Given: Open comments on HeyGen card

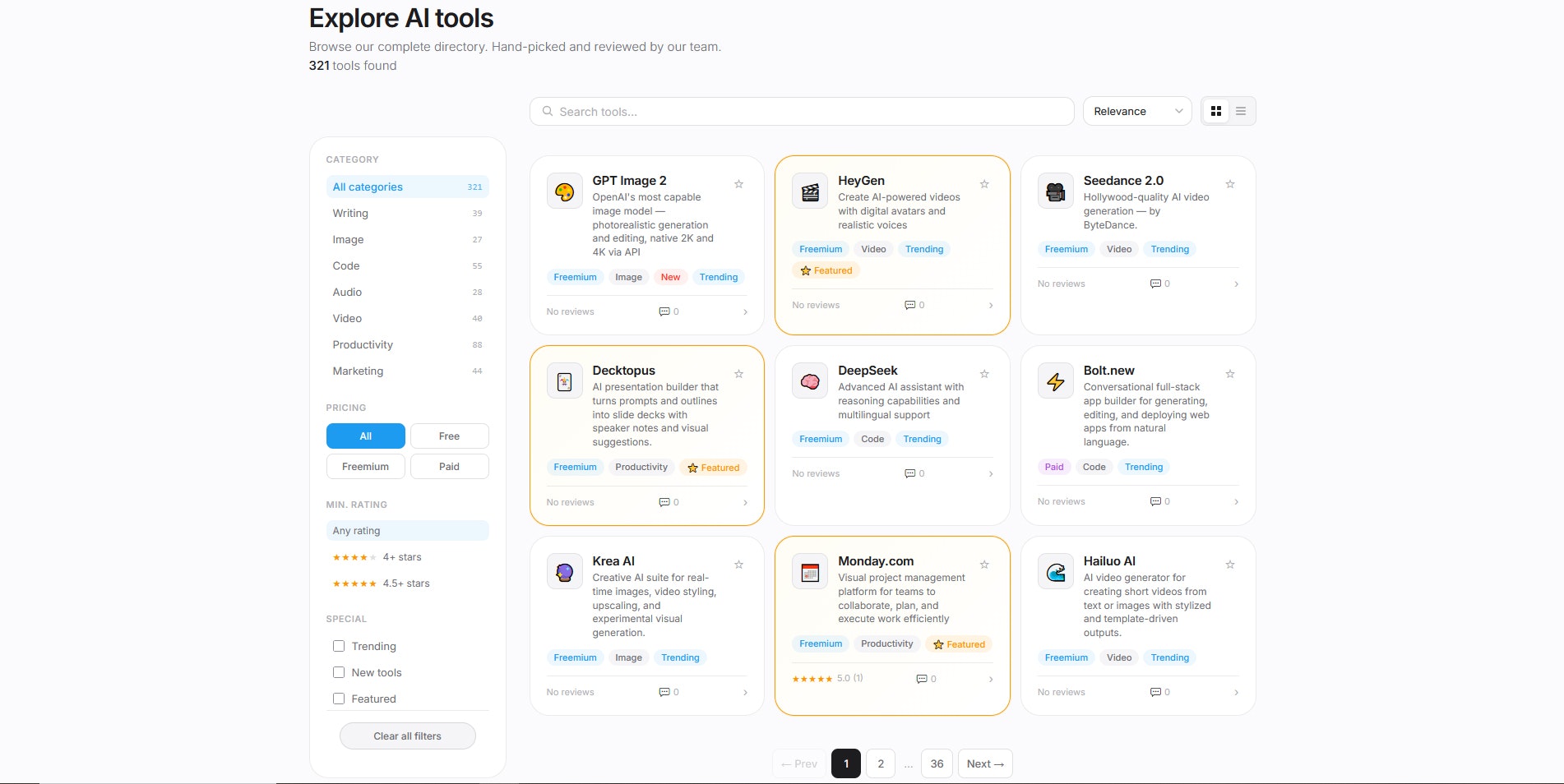Looking at the screenshot, I should [x=914, y=305].
